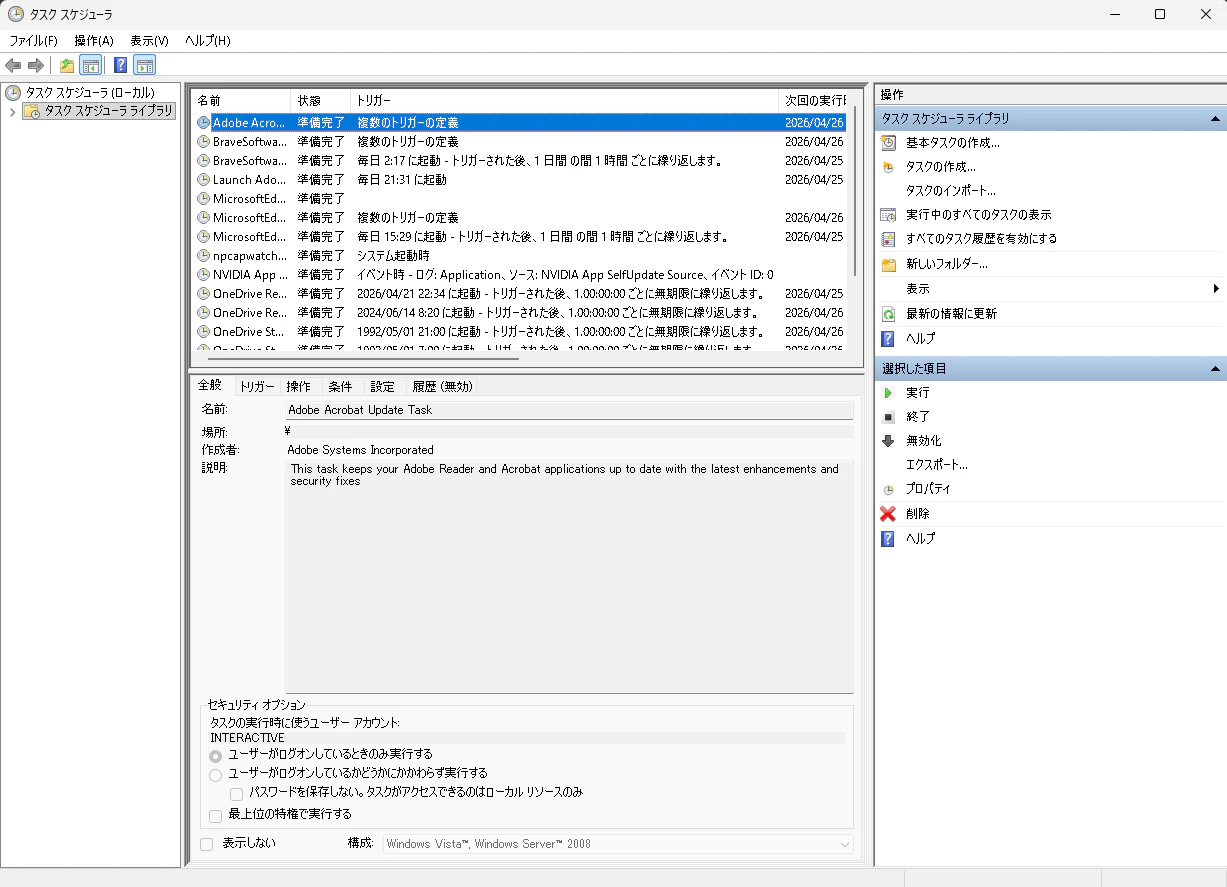Click the タスク スケジューラ (ローカル) tree root icon
This screenshot has height=887, width=1227.
pyautogui.click(x=13, y=93)
